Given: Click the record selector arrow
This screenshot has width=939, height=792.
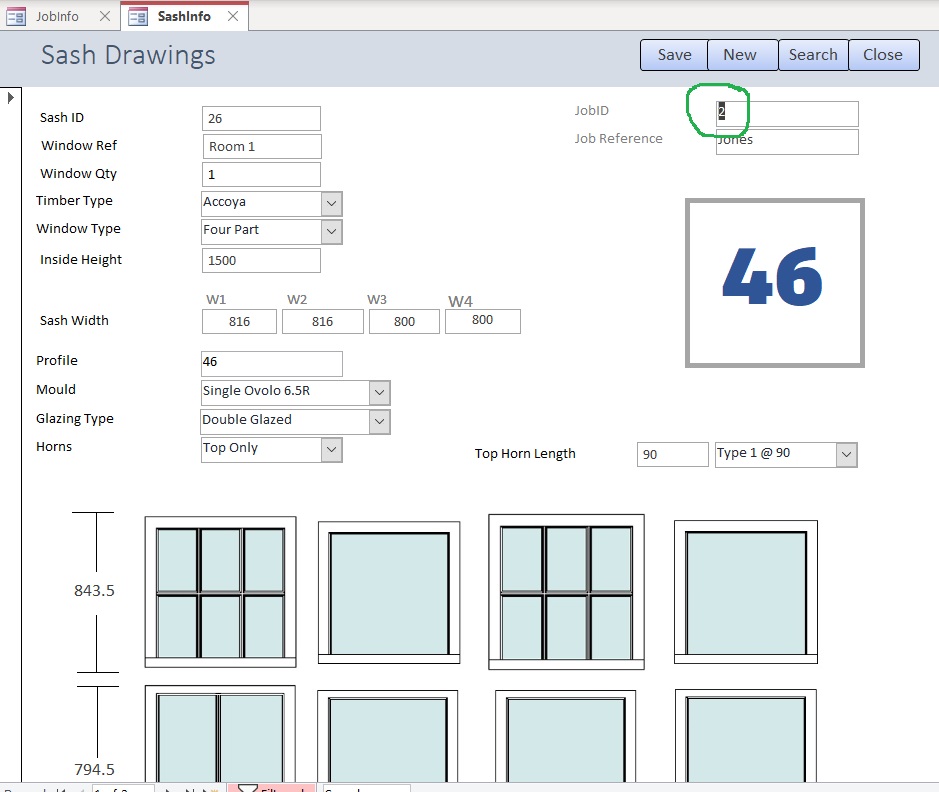Looking at the screenshot, I should point(10,98).
